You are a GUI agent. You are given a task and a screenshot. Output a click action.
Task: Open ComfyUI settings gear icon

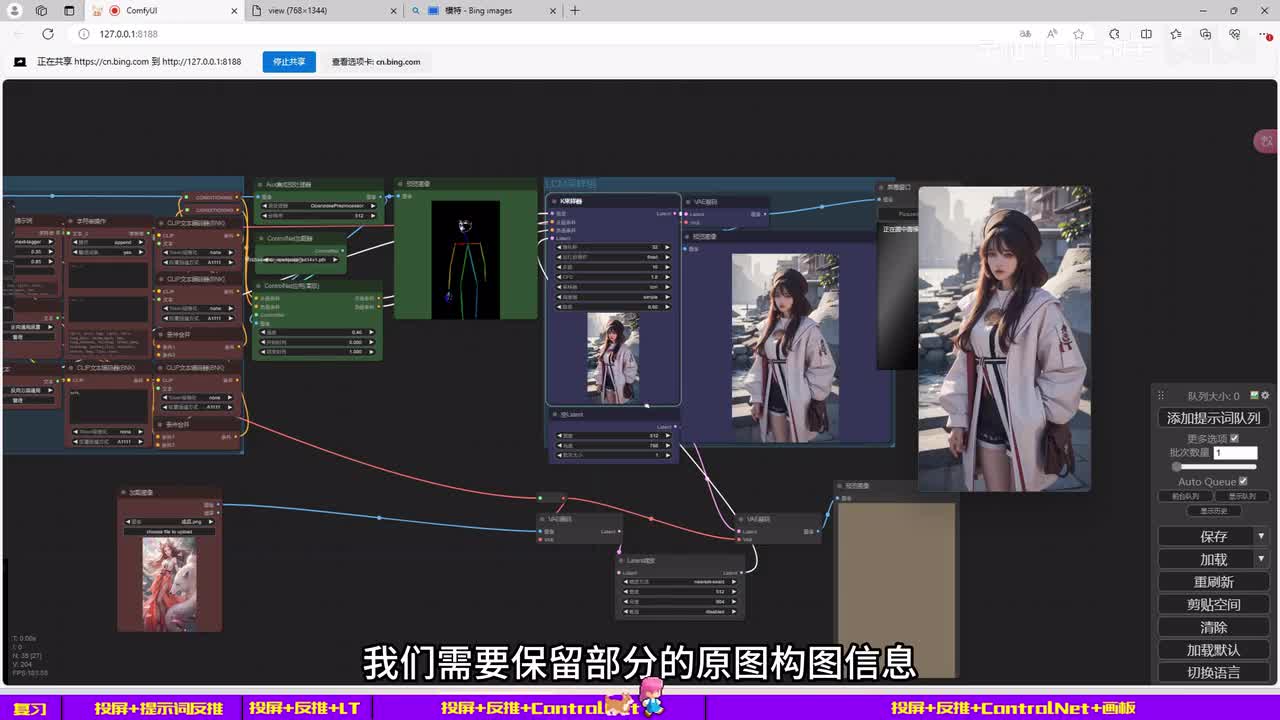(x=1265, y=396)
